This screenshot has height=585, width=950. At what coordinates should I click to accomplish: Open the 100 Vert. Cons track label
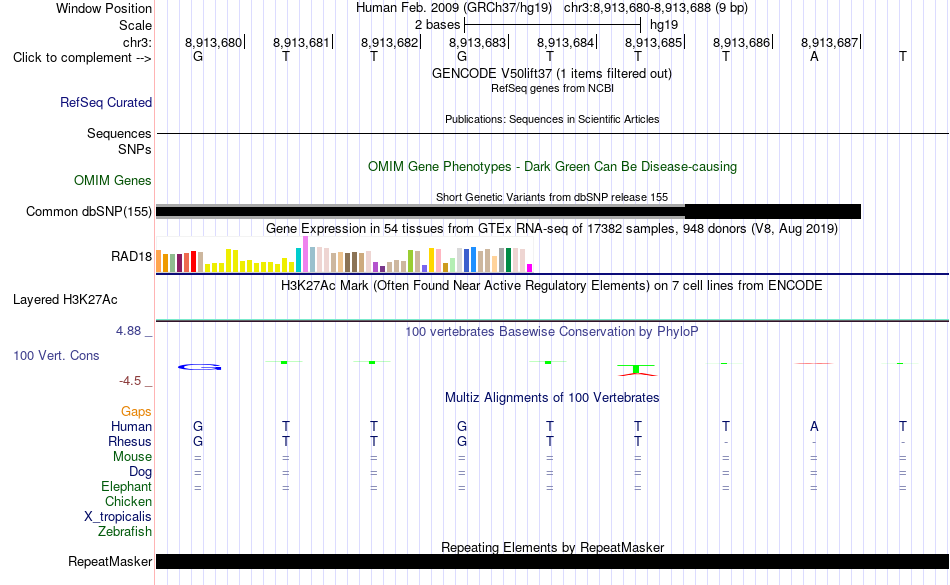click(56, 355)
